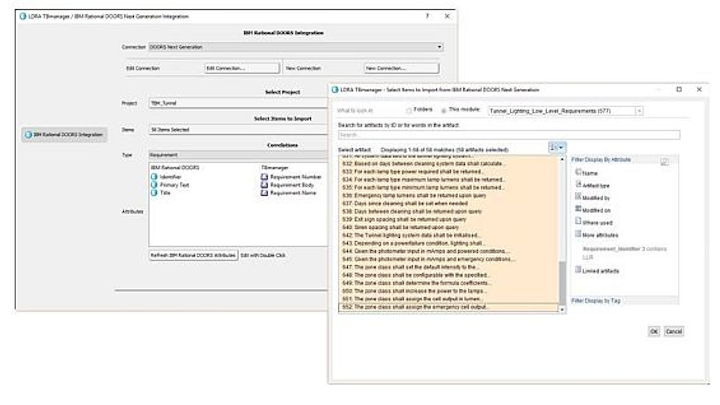Select artifact 535 minimum lamp lumens
Screen dimensions: 720x405
pyautogui.click(x=449, y=187)
